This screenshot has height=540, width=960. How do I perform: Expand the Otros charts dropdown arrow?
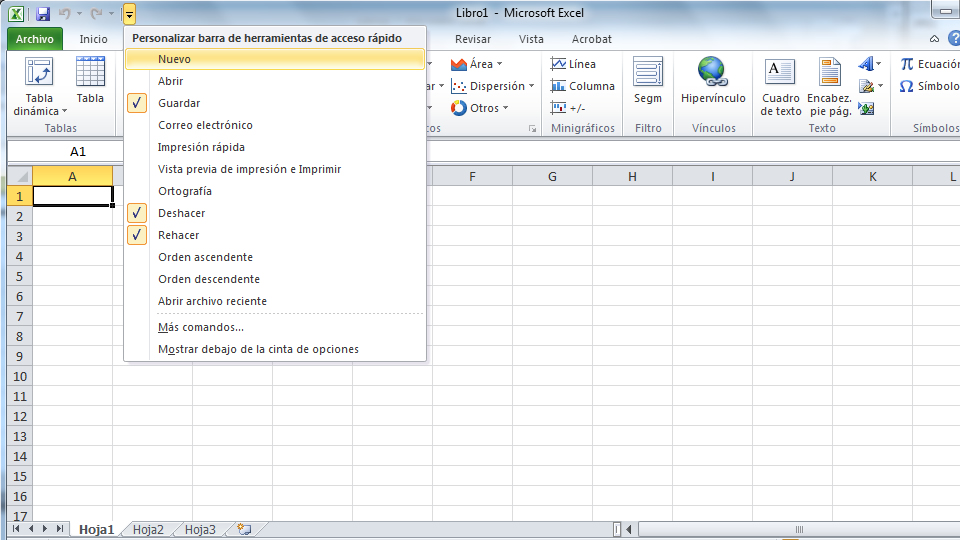[x=505, y=108]
